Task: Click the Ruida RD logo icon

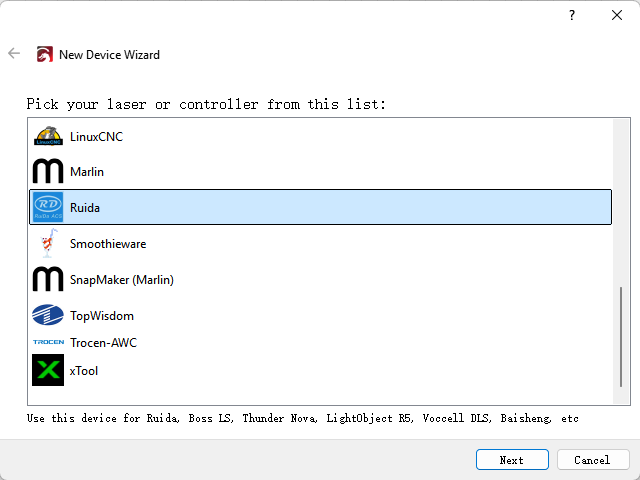Action: pyautogui.click(x=48, y=208)
